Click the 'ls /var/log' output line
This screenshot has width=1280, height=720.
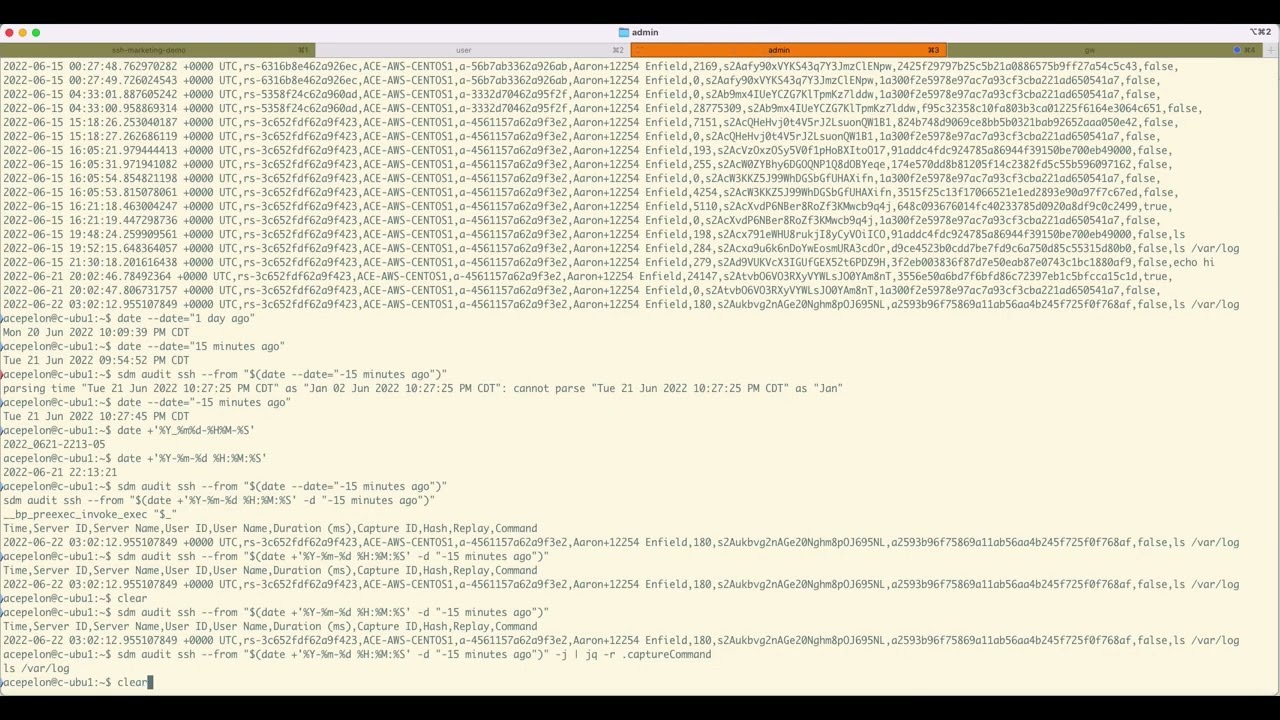coord(36,668)
